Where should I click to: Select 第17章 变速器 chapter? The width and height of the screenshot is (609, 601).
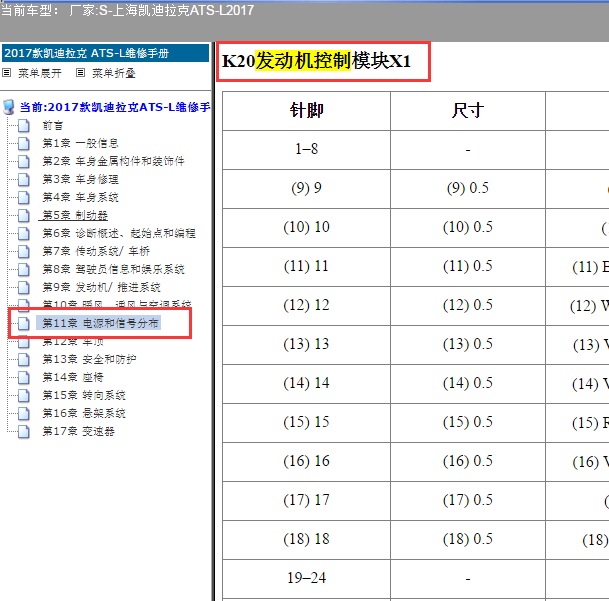coord(78,431)
